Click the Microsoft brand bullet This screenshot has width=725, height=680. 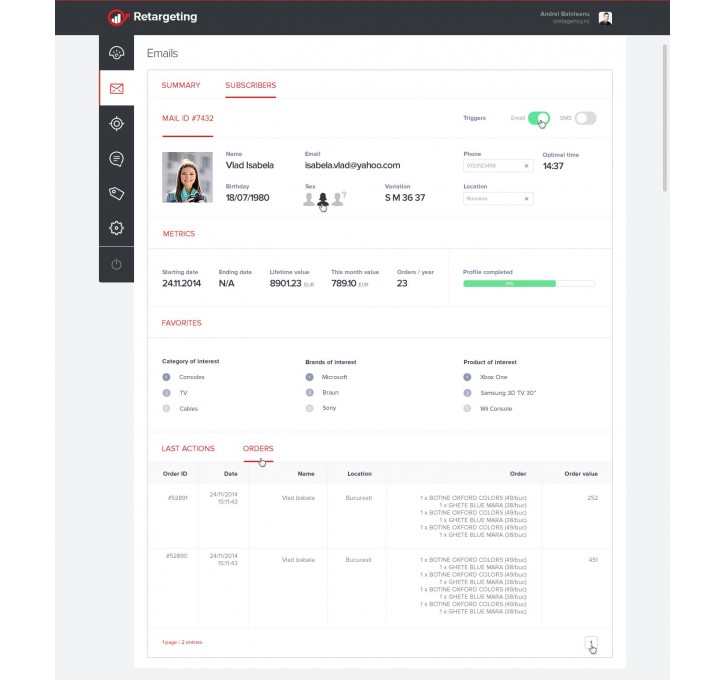[310, 377]
